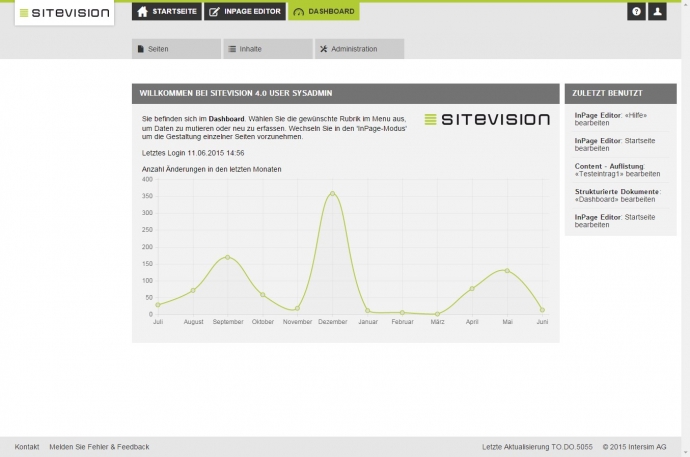
Task: Click the tools icon beside Administration
Action: (323, 49)
